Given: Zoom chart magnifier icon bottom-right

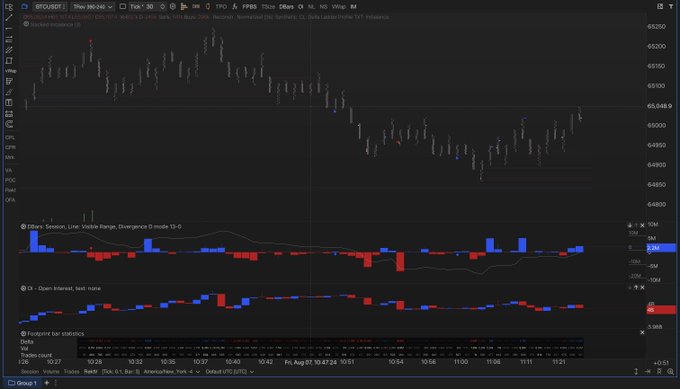Looking at the screenshot, I should 671,371.
